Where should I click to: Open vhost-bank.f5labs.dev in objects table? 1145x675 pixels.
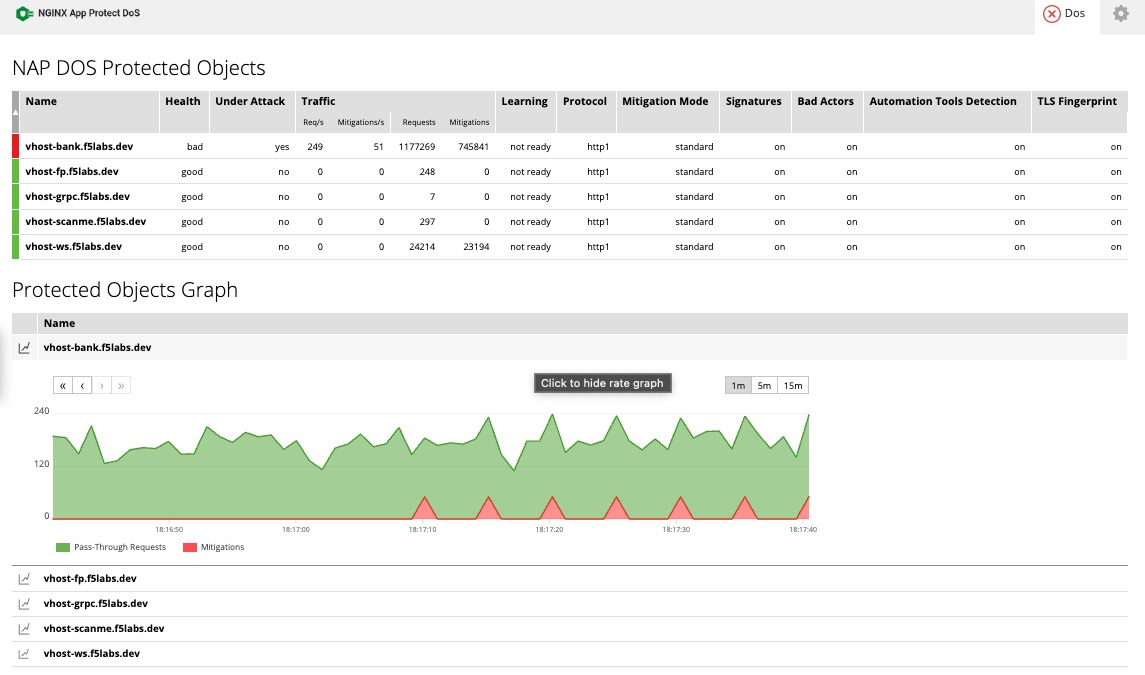79,146
